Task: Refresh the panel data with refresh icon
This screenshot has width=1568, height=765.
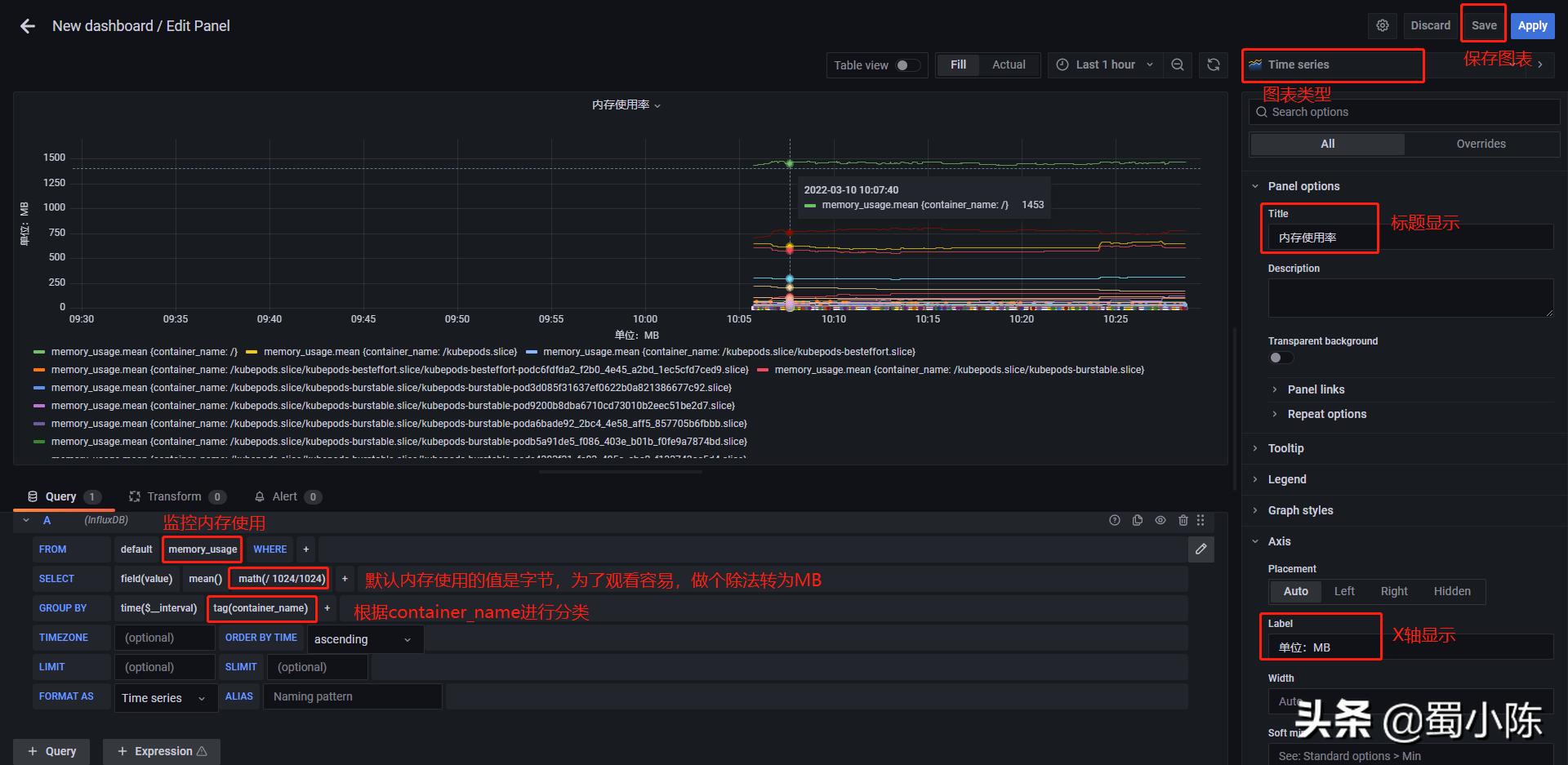Action: pyautogui.click(x=1214, y=64)
